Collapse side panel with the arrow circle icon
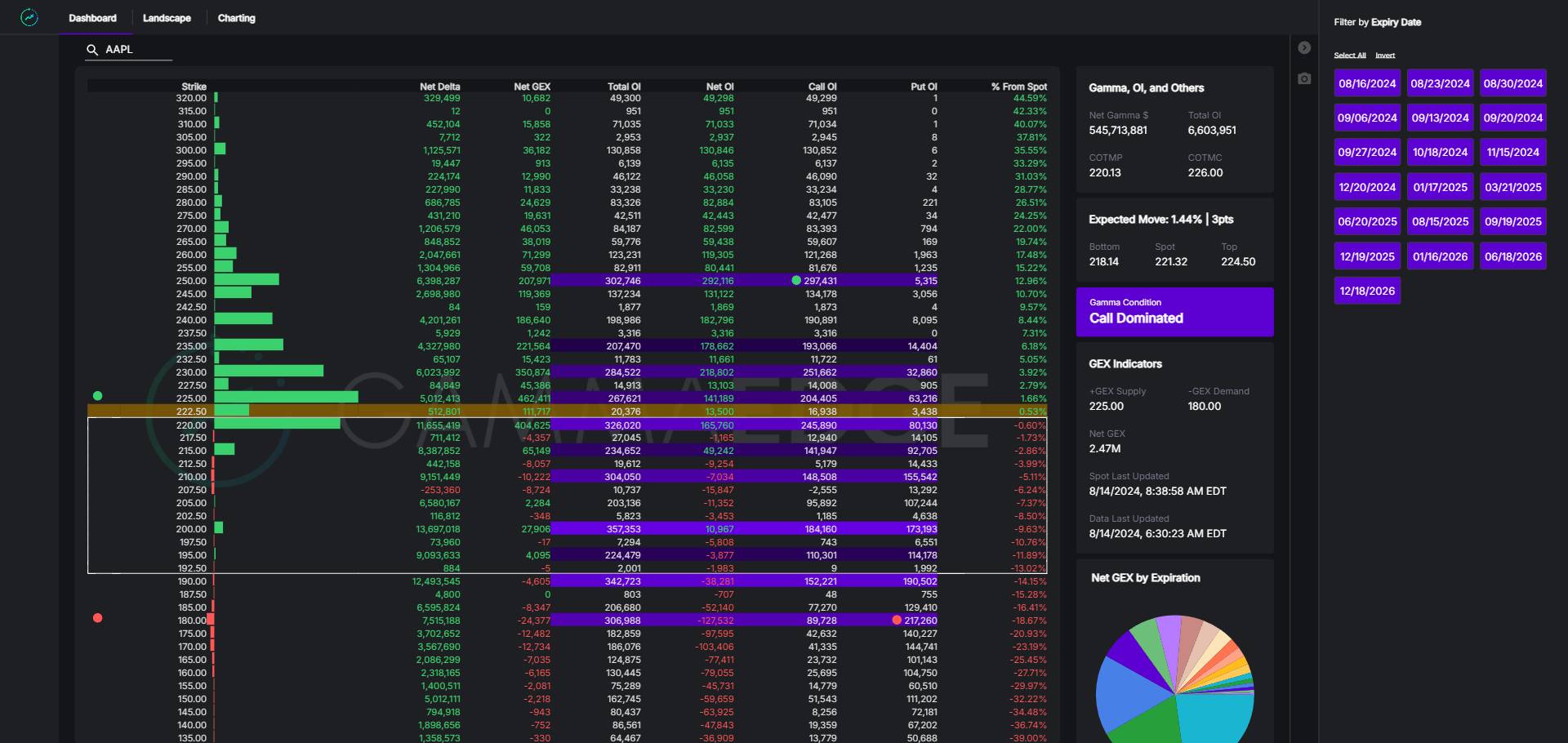 click(x=1304, y=48)
